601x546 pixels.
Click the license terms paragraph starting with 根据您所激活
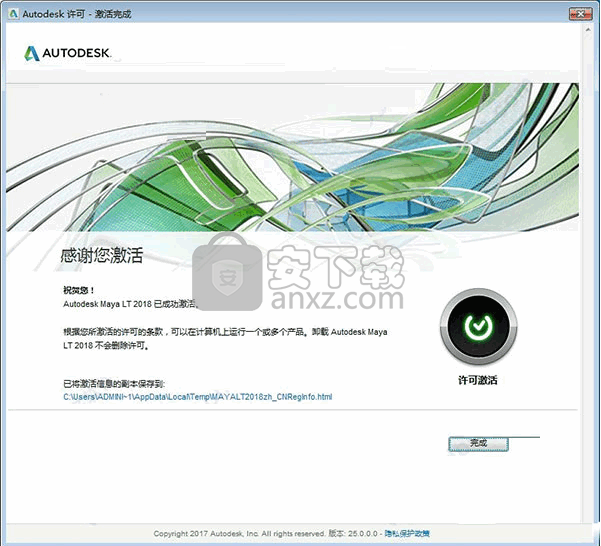[225, 339]
